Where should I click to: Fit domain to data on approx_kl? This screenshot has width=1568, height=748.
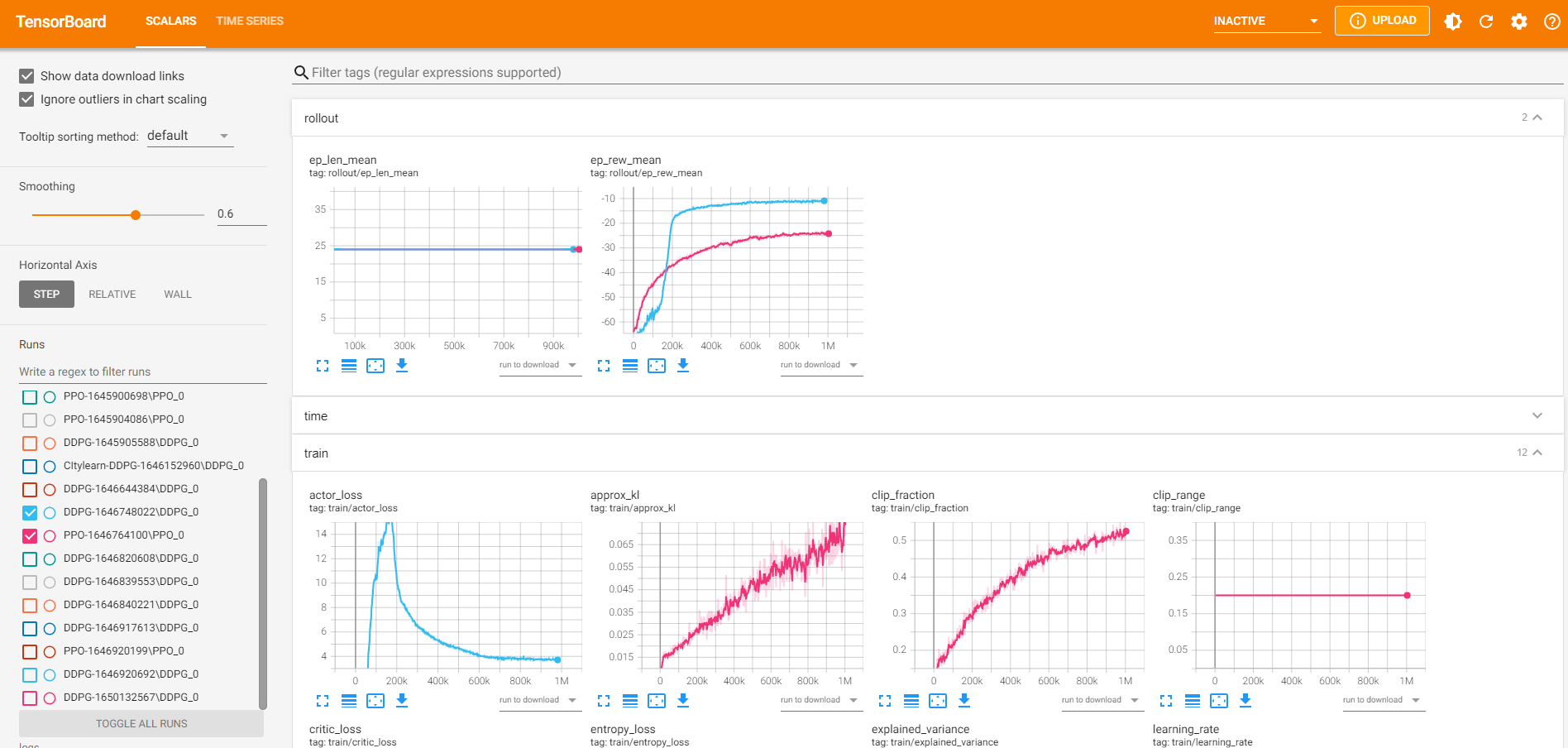click(x=657, y=701)
